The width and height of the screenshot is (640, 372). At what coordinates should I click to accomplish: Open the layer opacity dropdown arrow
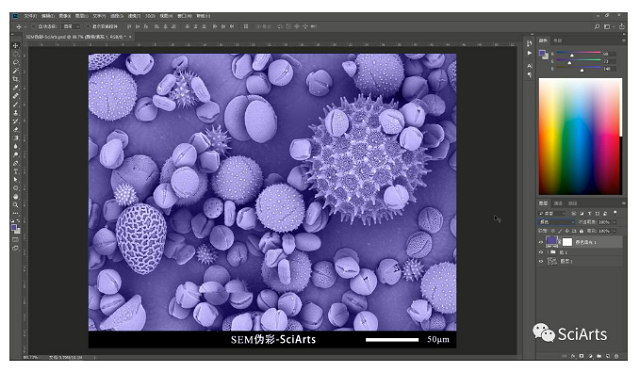(x=615, y=222)
